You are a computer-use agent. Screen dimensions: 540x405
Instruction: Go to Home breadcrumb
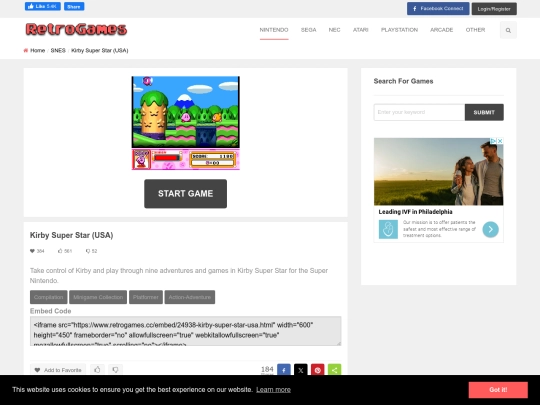click(x=38, y=50)
